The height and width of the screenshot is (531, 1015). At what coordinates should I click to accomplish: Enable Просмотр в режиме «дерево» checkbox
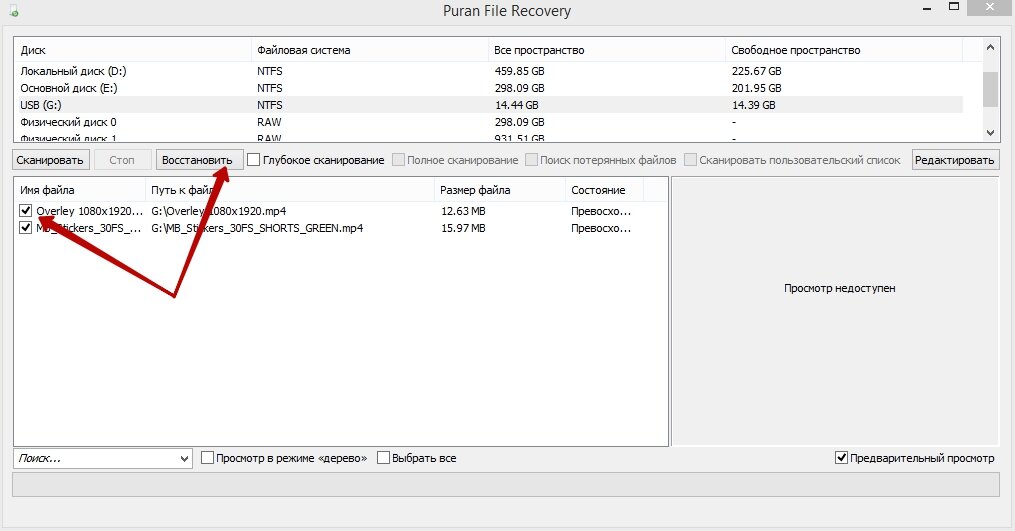(x=207, y=458)
